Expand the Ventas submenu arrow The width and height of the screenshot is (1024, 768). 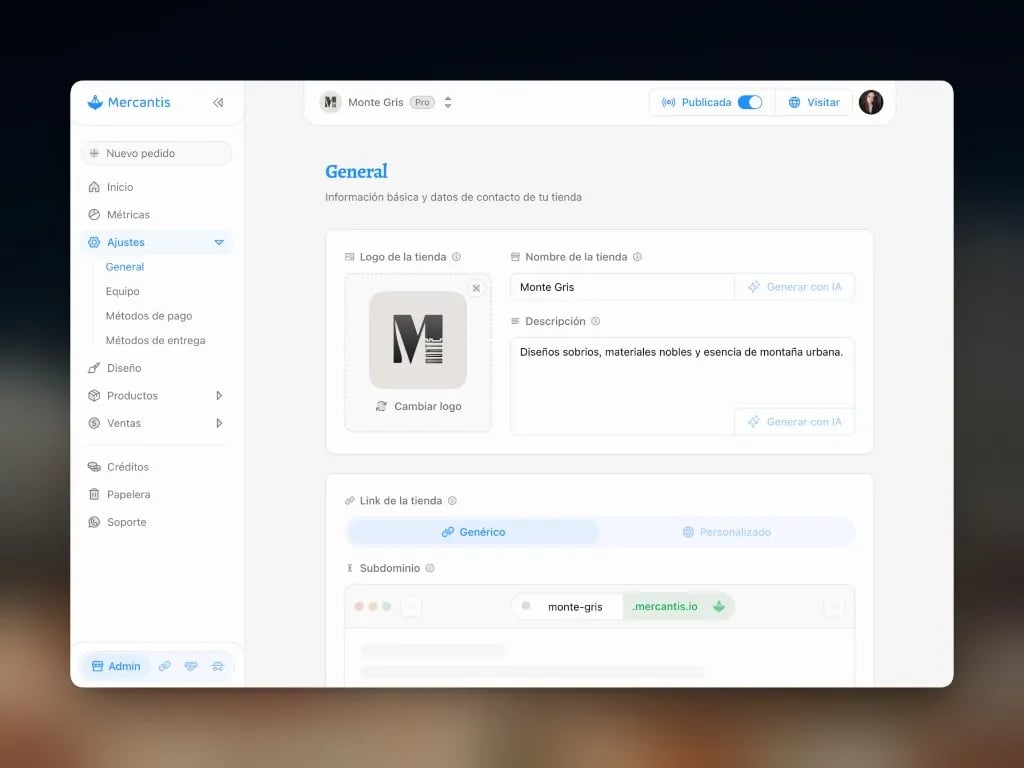point(219,423)
